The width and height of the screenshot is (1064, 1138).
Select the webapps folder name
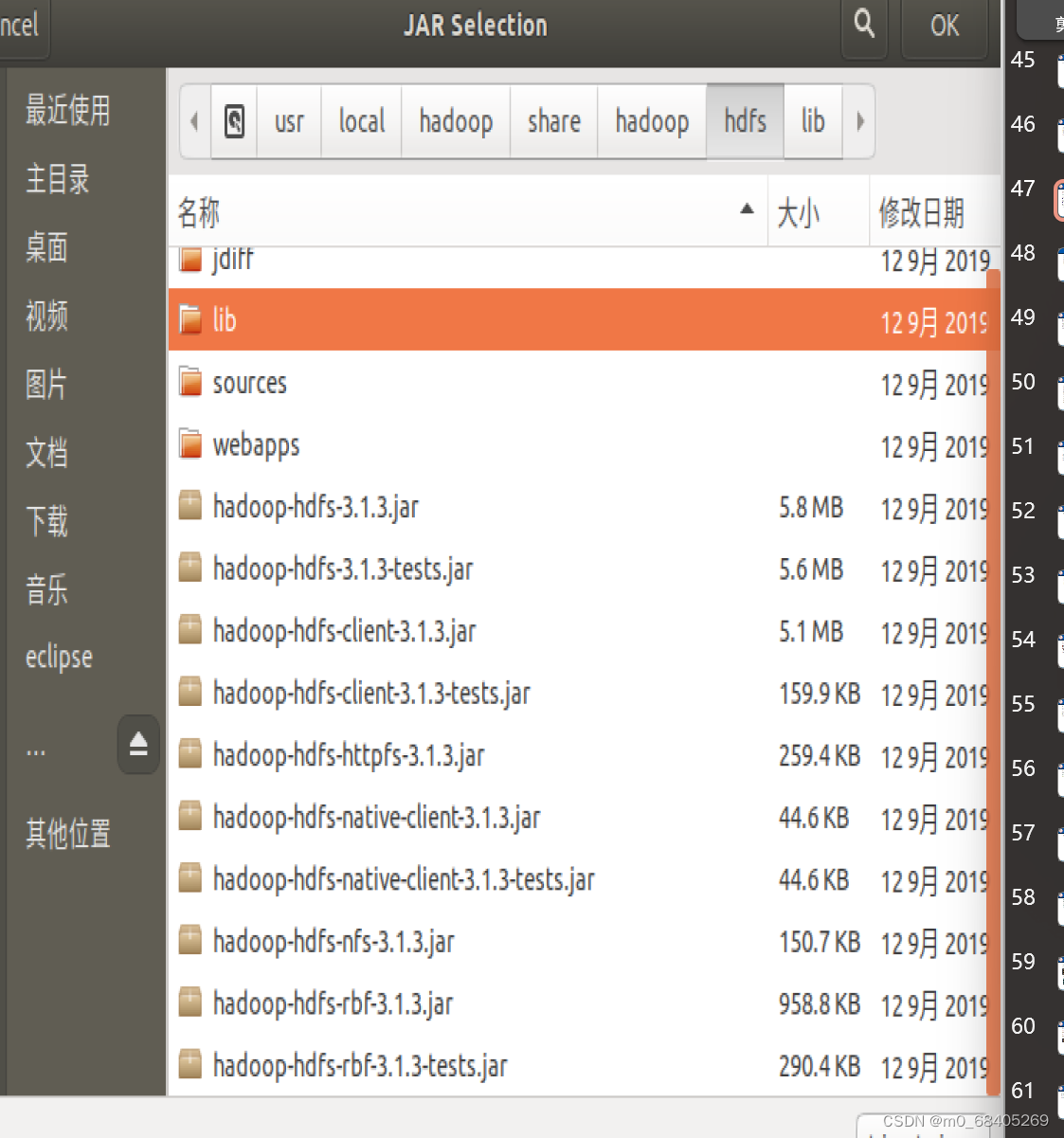pyautogui.click(x=256, y=445)
